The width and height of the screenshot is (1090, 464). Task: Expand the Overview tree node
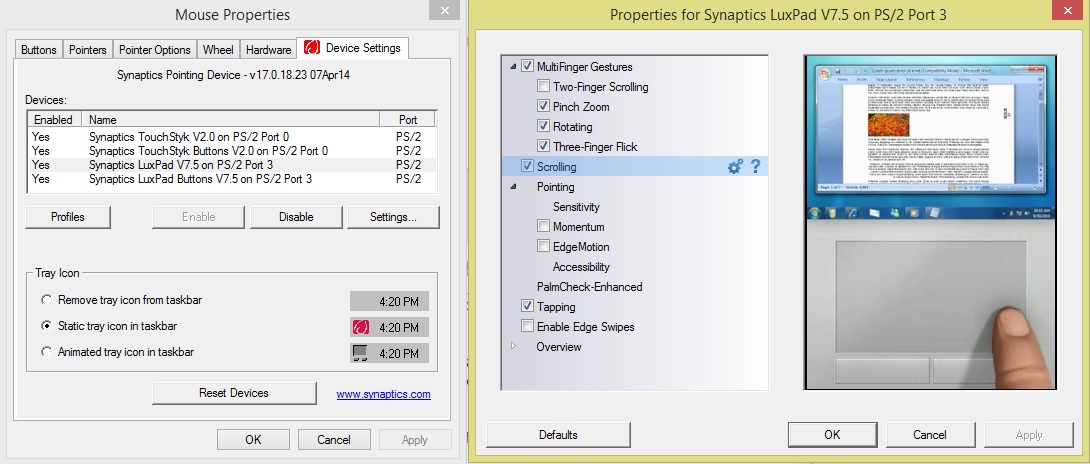point(513,346)
